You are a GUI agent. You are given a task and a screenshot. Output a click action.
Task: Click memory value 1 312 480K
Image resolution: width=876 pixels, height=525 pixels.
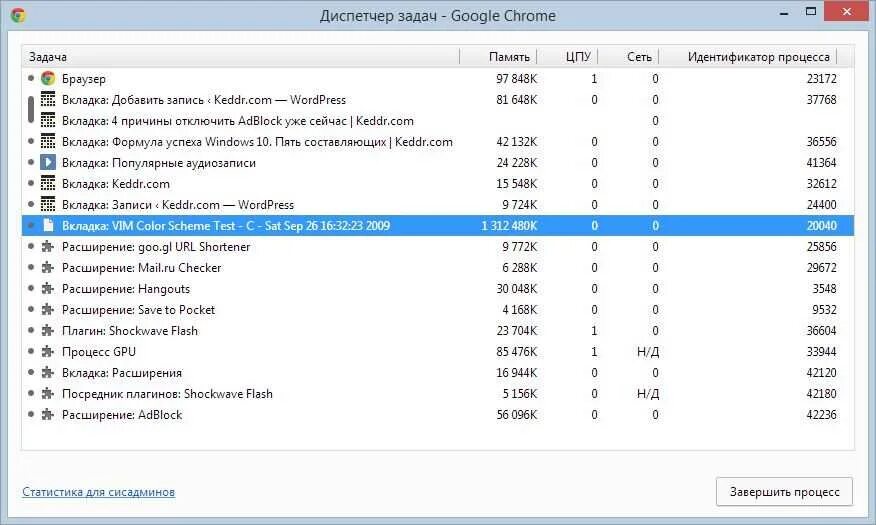point(509,226)
